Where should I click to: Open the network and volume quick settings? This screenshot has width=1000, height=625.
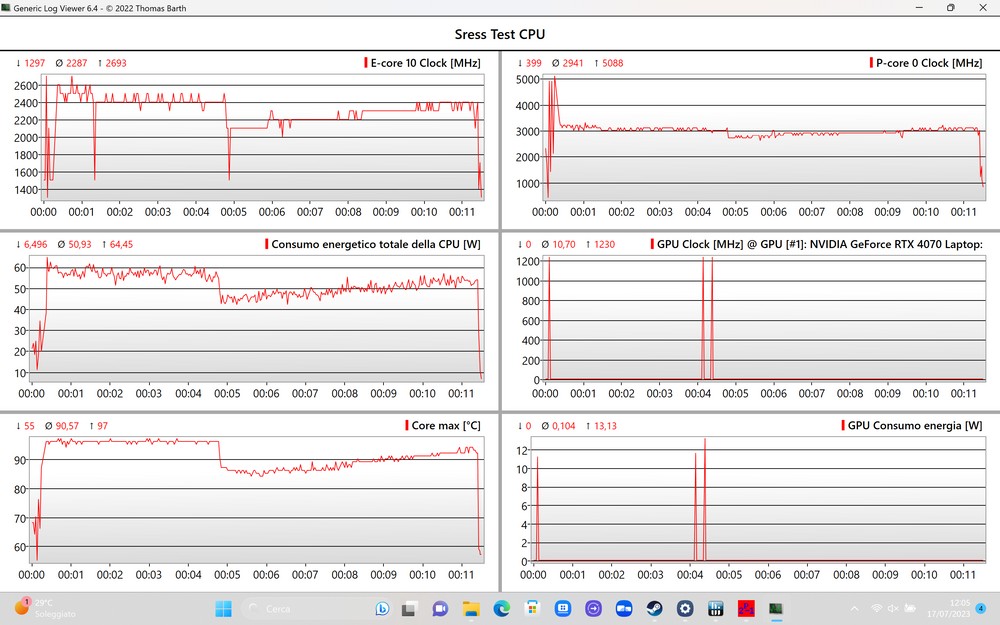click(887, 608)
